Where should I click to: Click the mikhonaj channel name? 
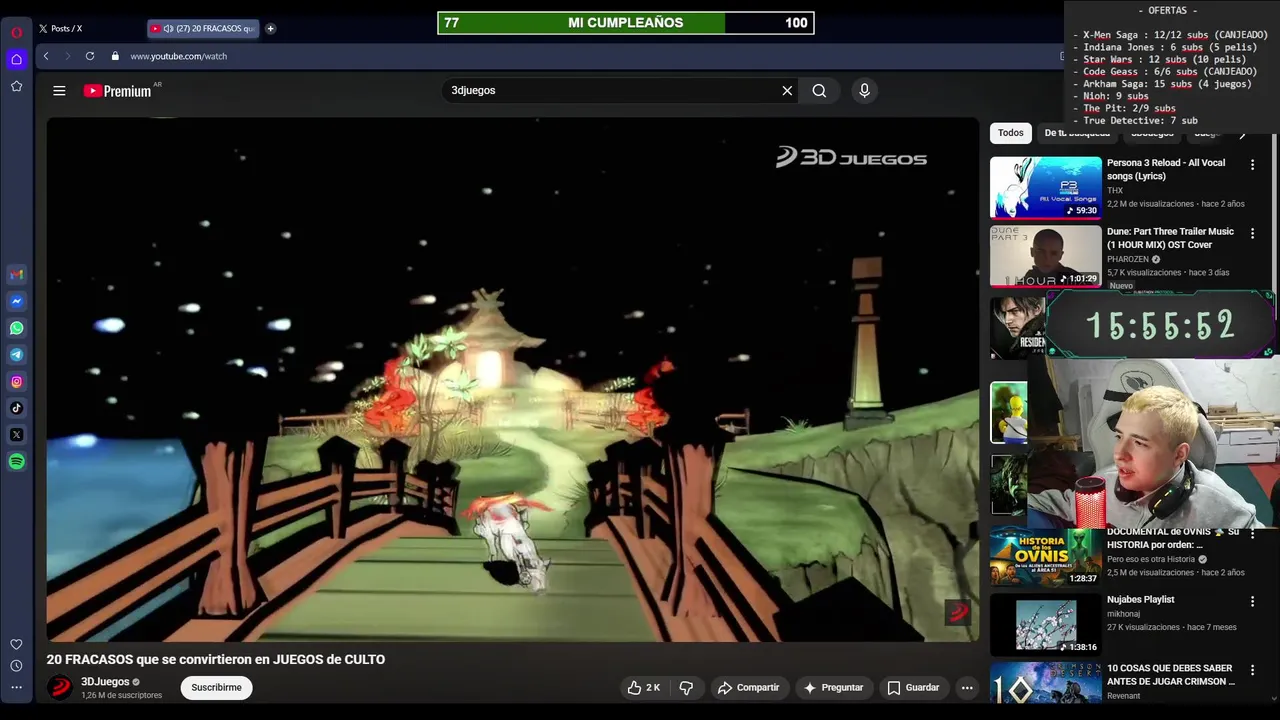pyautogui.click(x=1124, y=614)
